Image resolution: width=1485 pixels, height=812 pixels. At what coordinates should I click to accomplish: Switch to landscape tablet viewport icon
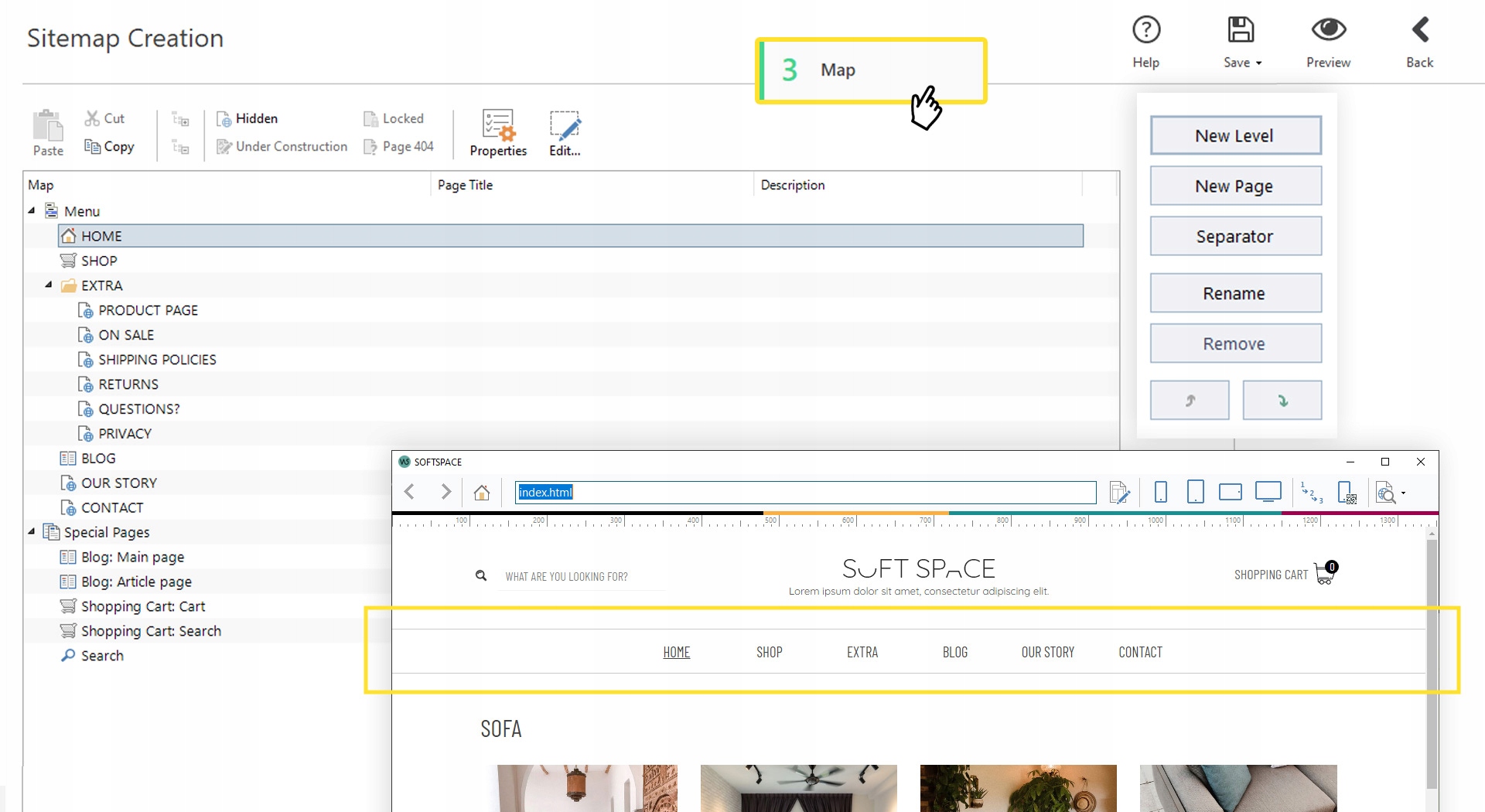point(1230,492)
